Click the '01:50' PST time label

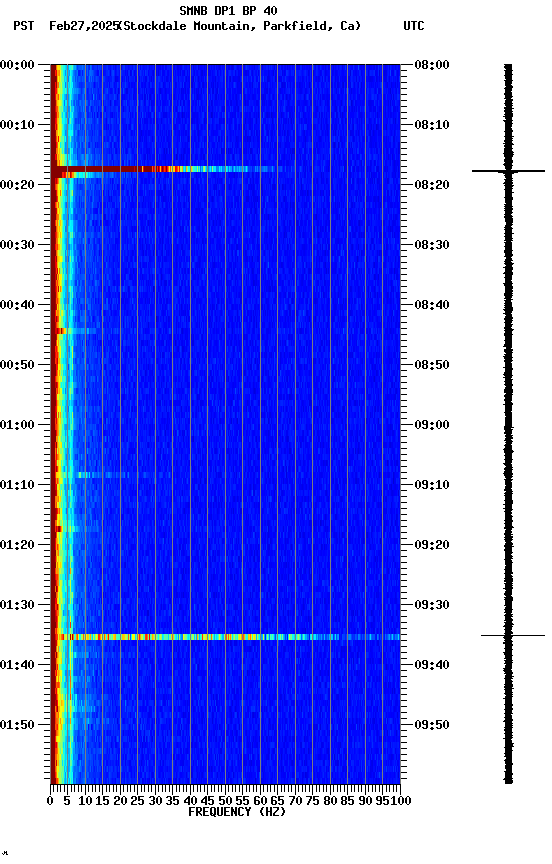click(x=17, y=726)
